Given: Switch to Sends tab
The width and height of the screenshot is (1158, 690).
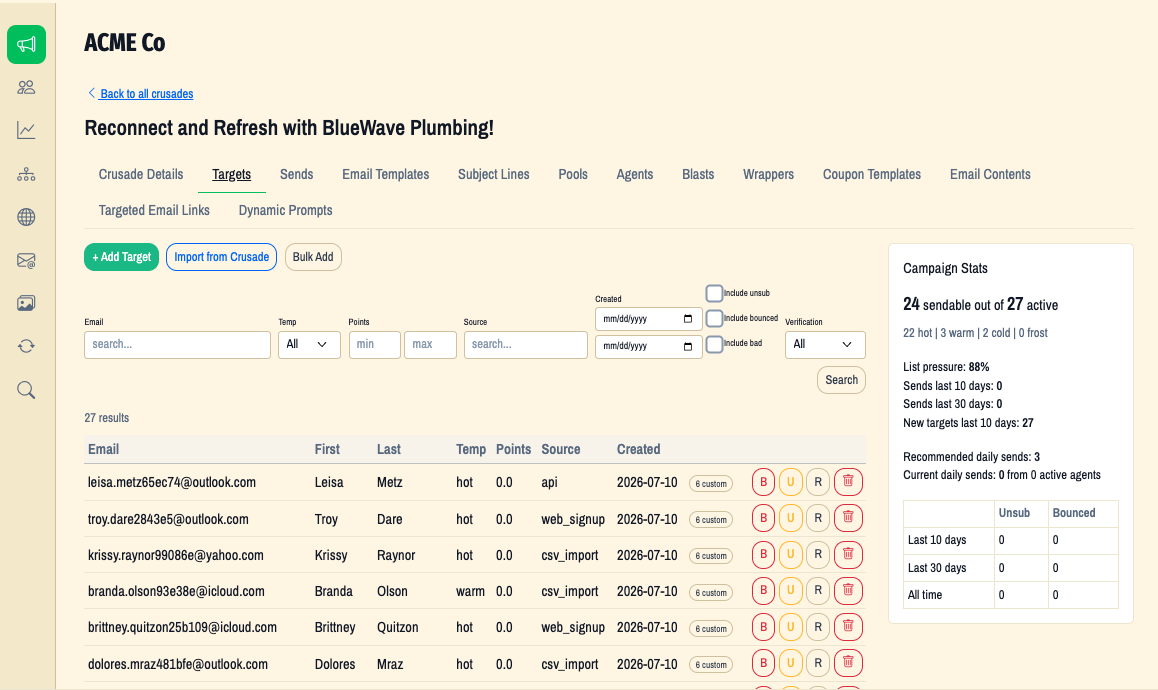Looking at the screenshot, I should pos(296,174).
